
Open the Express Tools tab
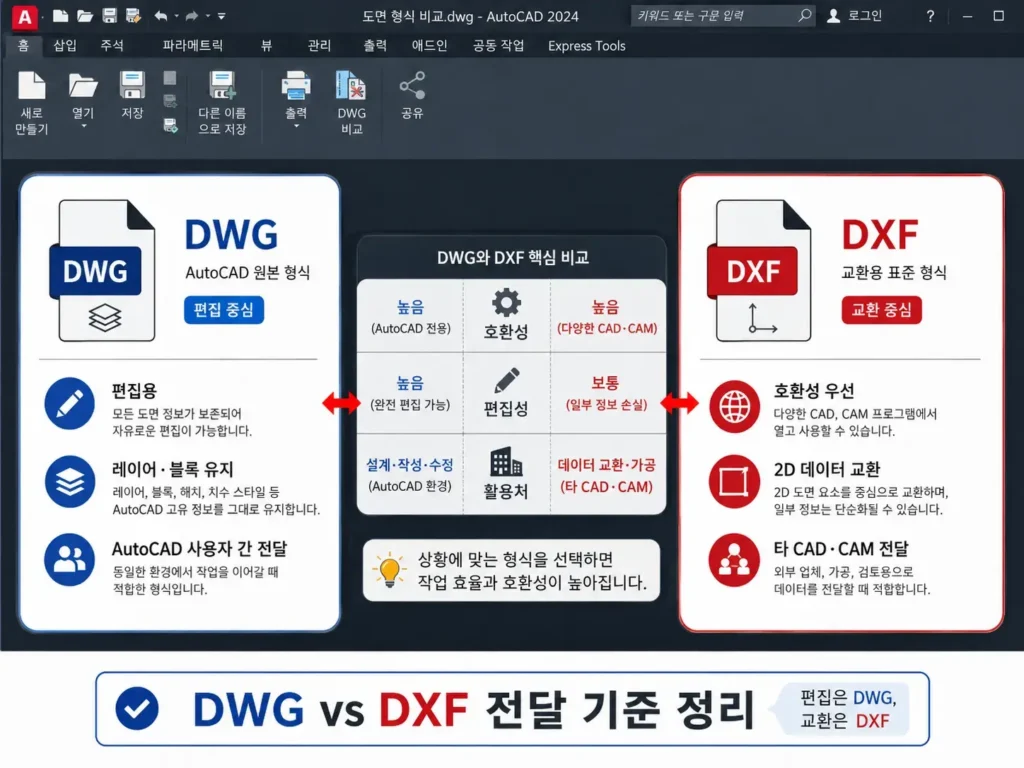[x=586, y=46]
